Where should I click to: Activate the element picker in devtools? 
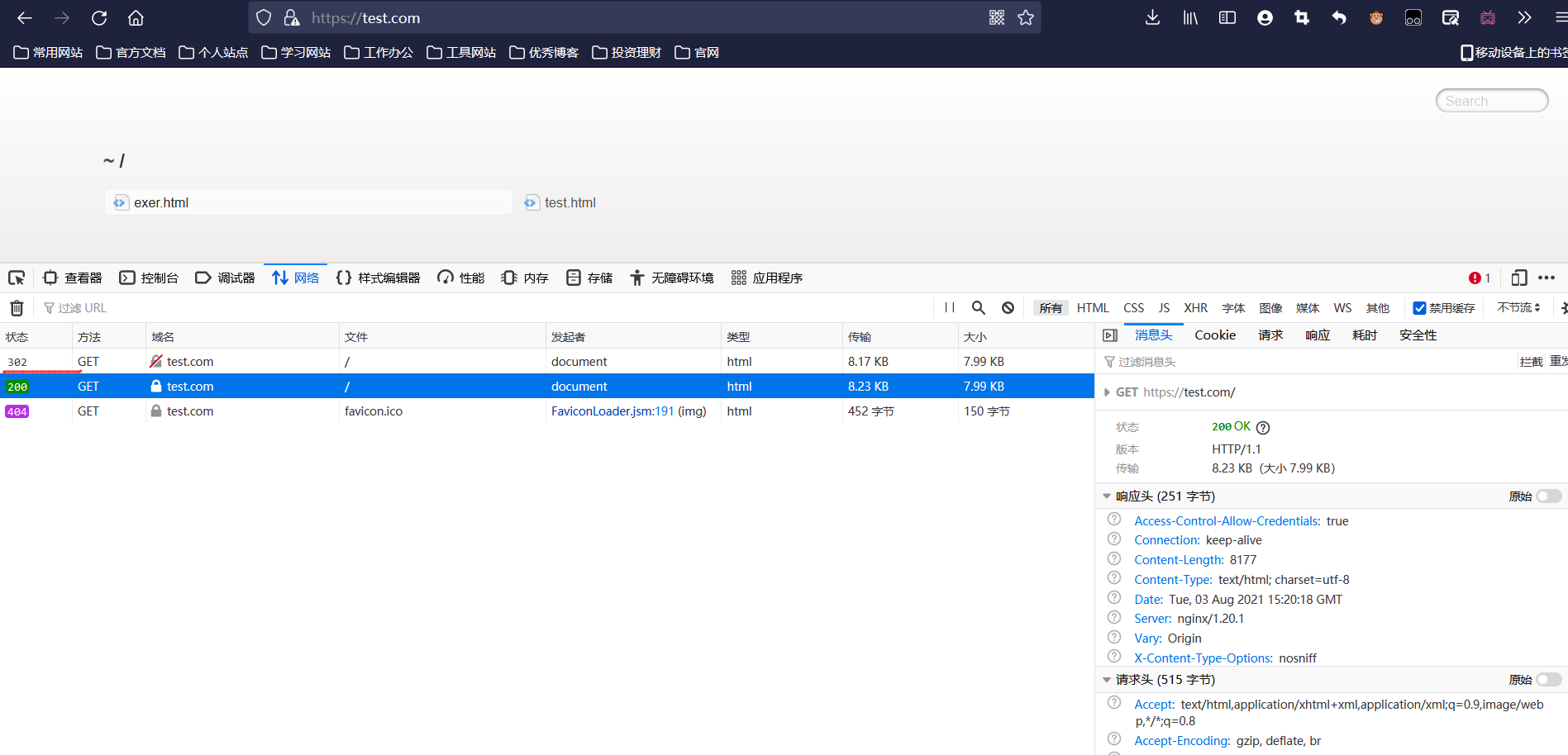pos(17,278)
